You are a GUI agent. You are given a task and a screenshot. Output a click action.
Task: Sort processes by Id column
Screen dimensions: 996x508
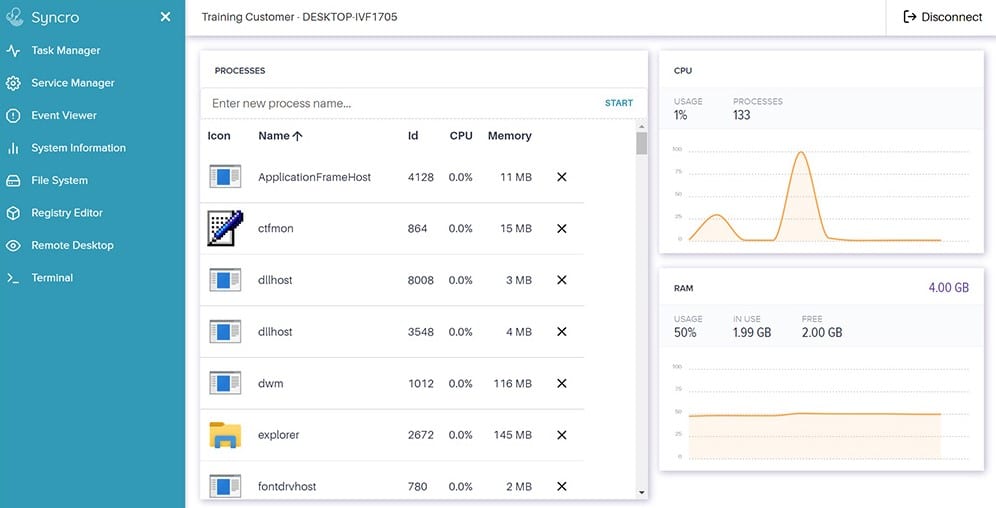pyautogui.click(x=413, y=136)
